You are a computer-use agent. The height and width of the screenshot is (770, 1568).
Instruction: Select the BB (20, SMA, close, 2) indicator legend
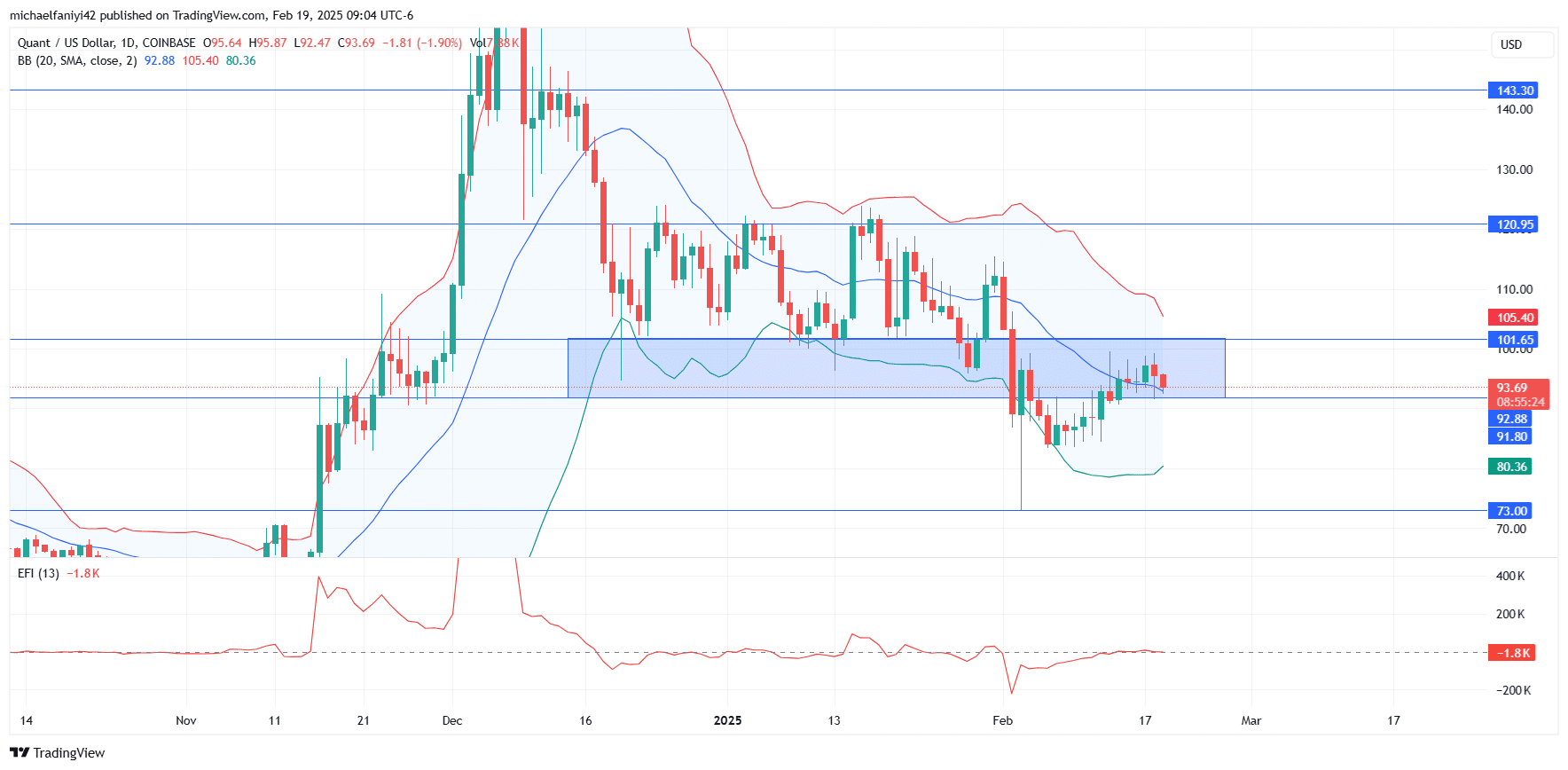(x=77, y=60)
